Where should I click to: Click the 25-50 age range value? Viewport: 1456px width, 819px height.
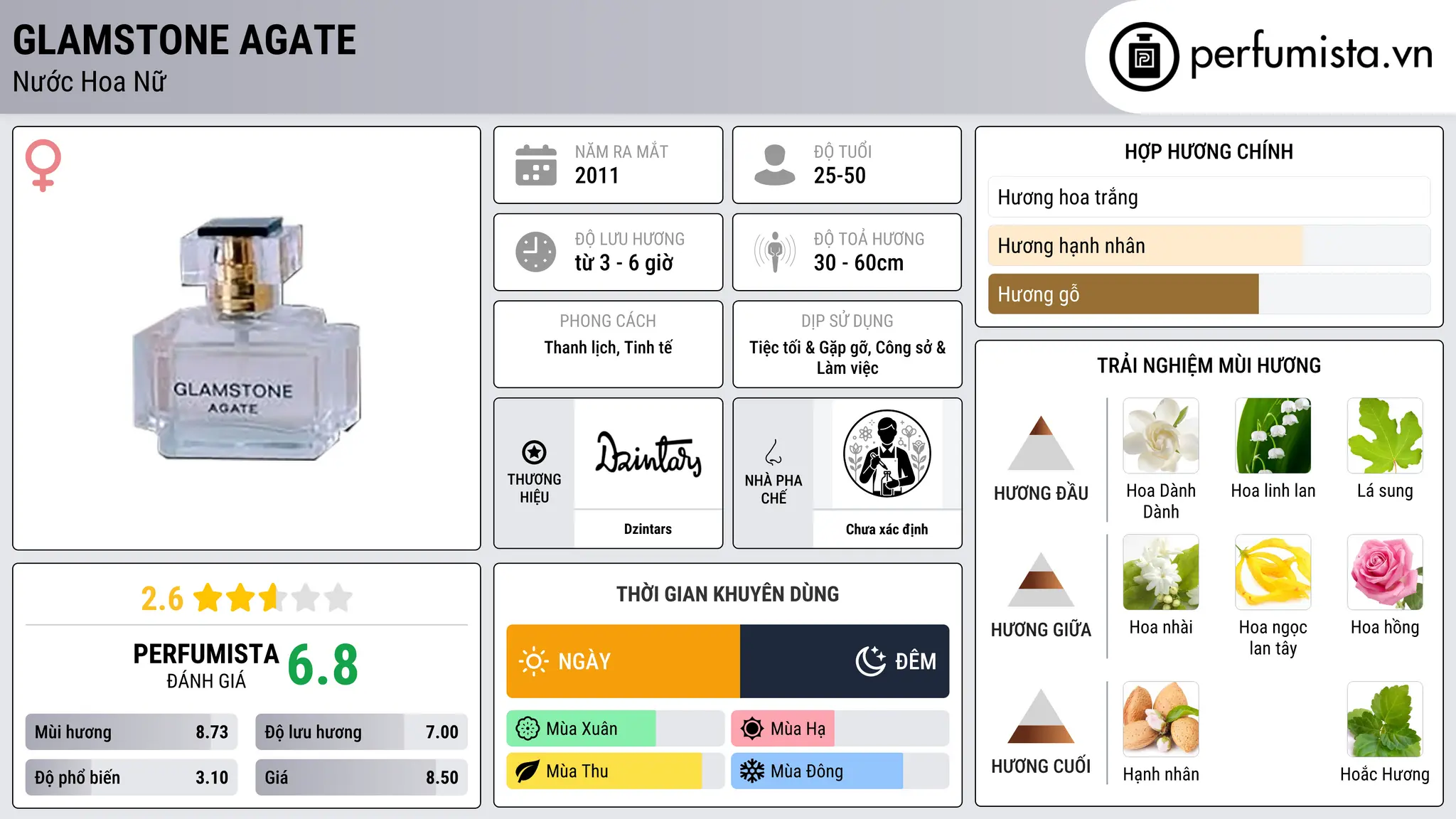840,176
